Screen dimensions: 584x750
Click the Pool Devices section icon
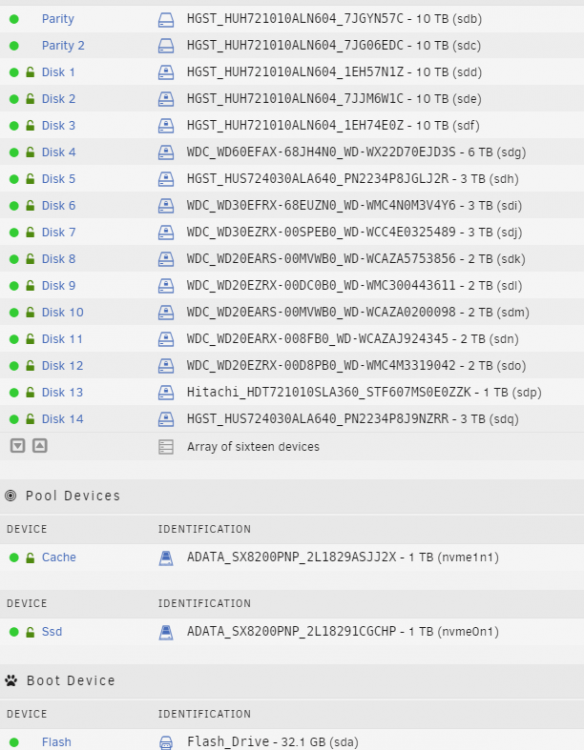tap(11, 496)
